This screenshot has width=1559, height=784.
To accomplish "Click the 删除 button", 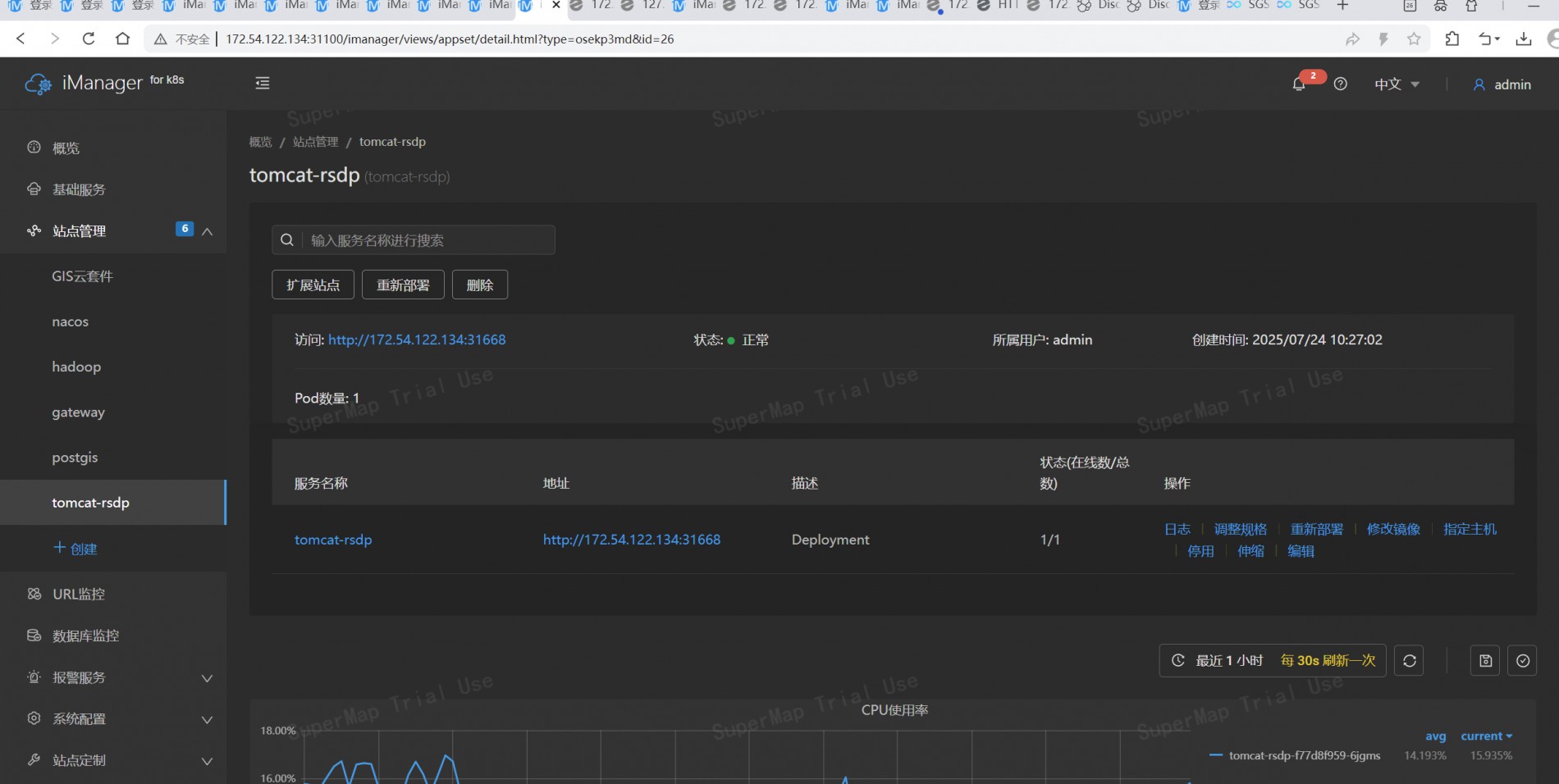I will 480,285.
